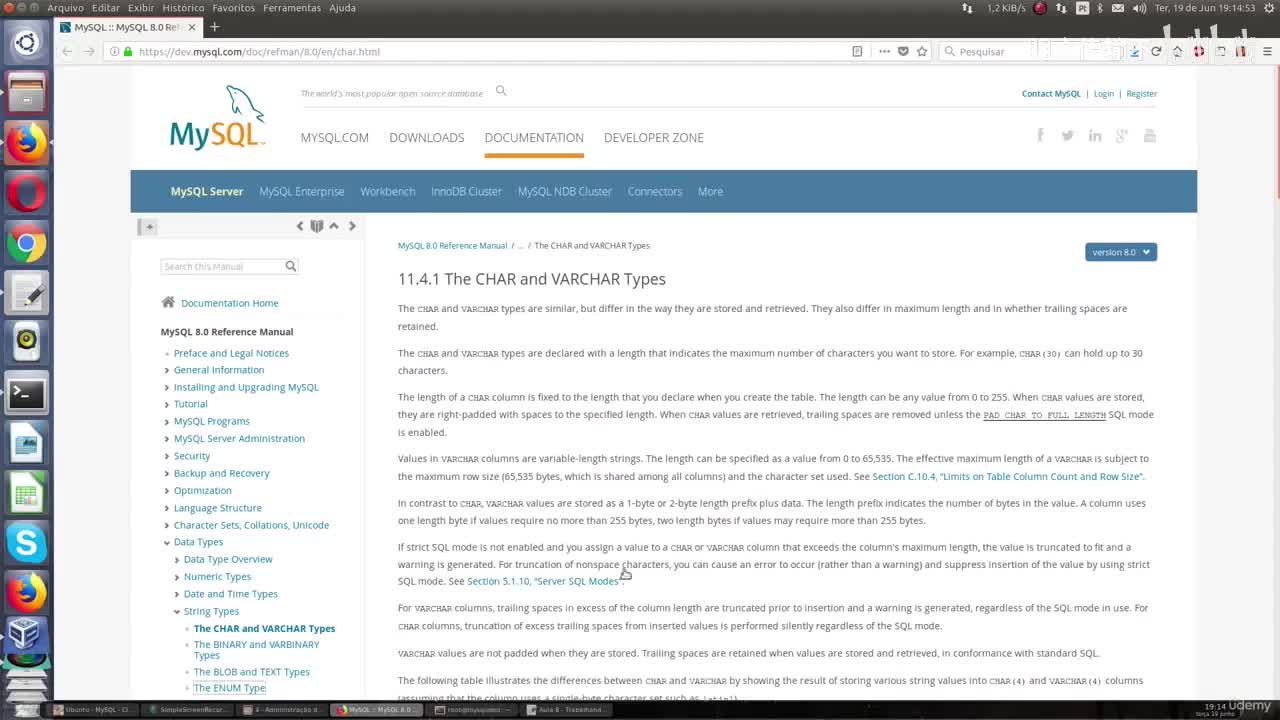Screen dimensions: 1280x720
Task: Open Skype from the dock
Action: click(x=26, y=544)
